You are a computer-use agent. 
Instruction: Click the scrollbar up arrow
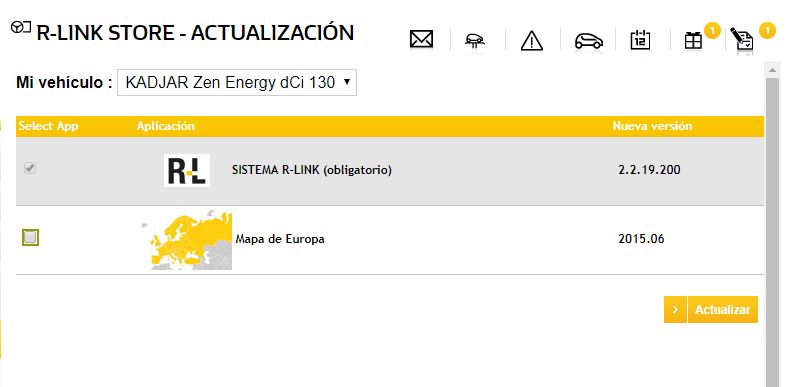[x=772, y=70]
